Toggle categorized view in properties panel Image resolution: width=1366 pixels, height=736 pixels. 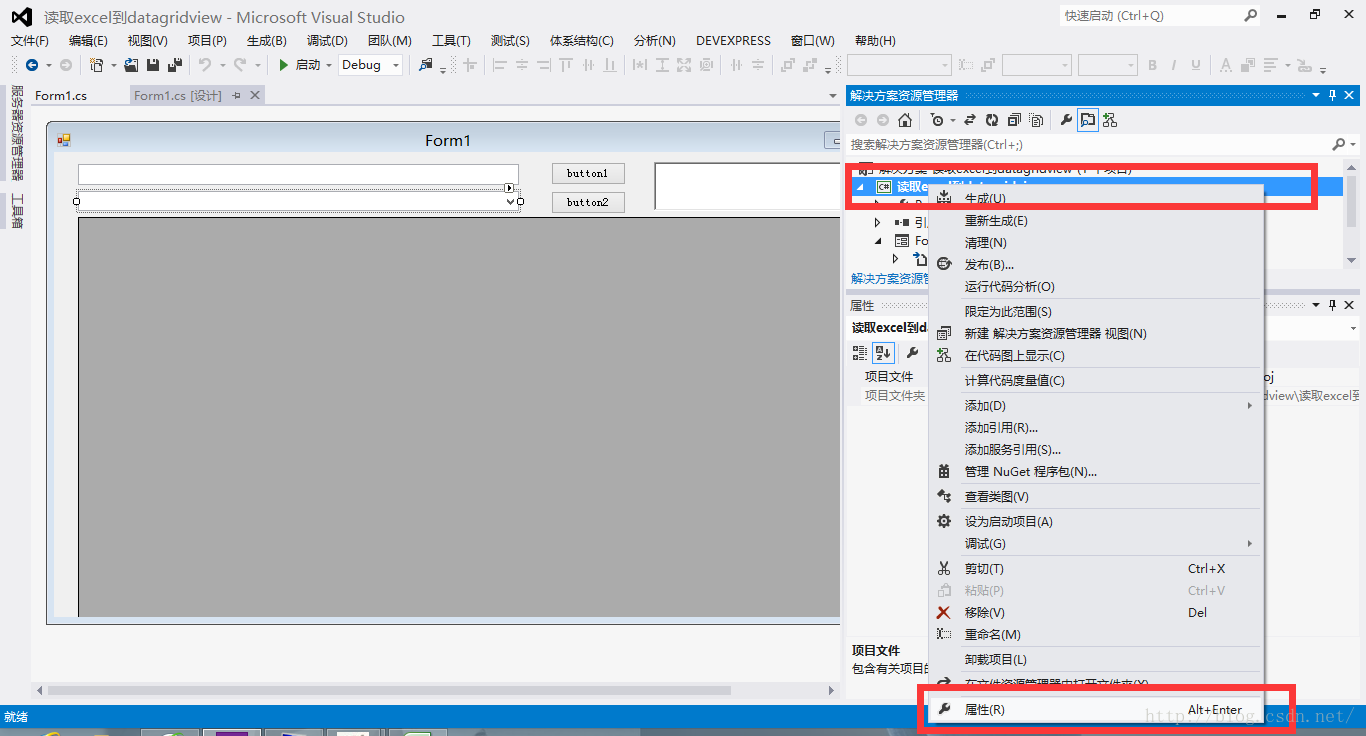[860, 353]
